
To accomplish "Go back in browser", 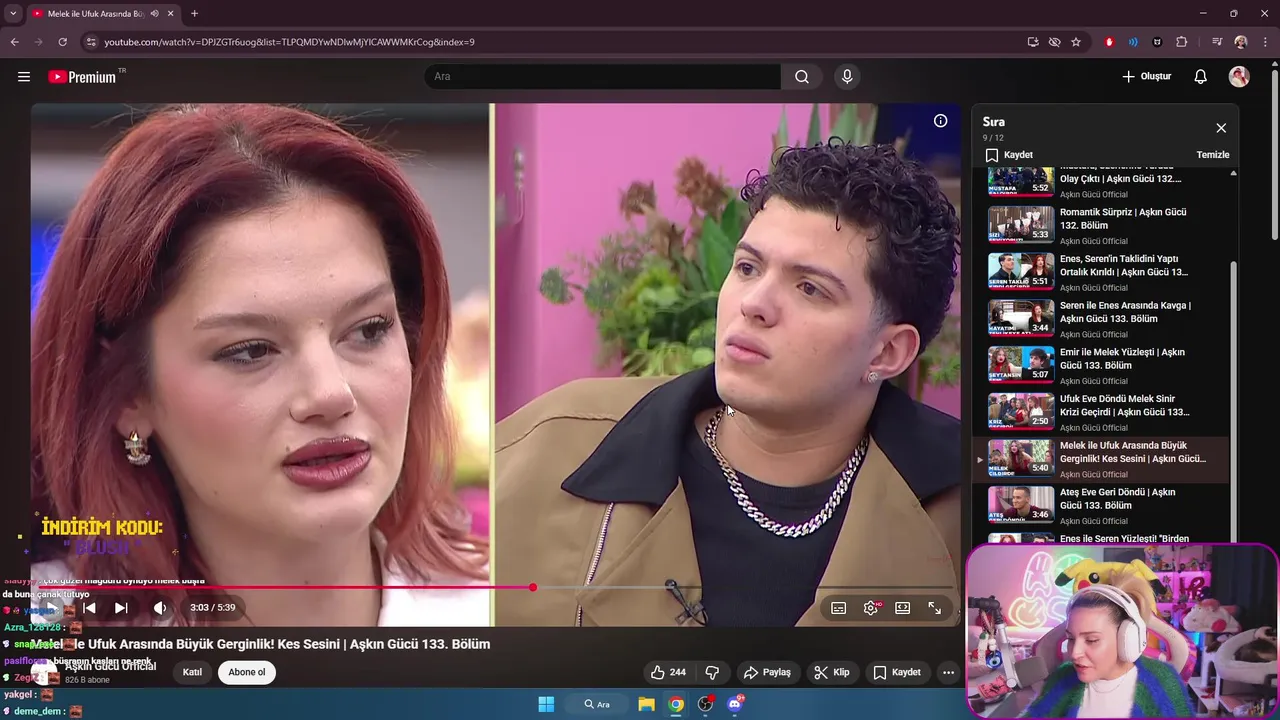I will (x=14, y=42).
